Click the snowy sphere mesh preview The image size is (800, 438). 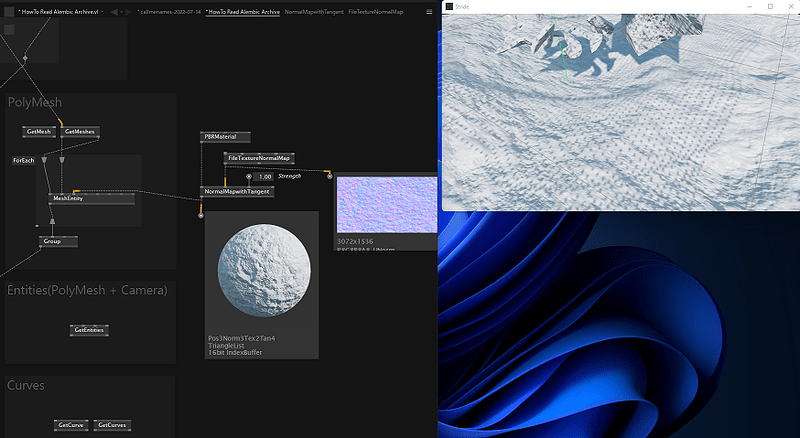point(264,271)
